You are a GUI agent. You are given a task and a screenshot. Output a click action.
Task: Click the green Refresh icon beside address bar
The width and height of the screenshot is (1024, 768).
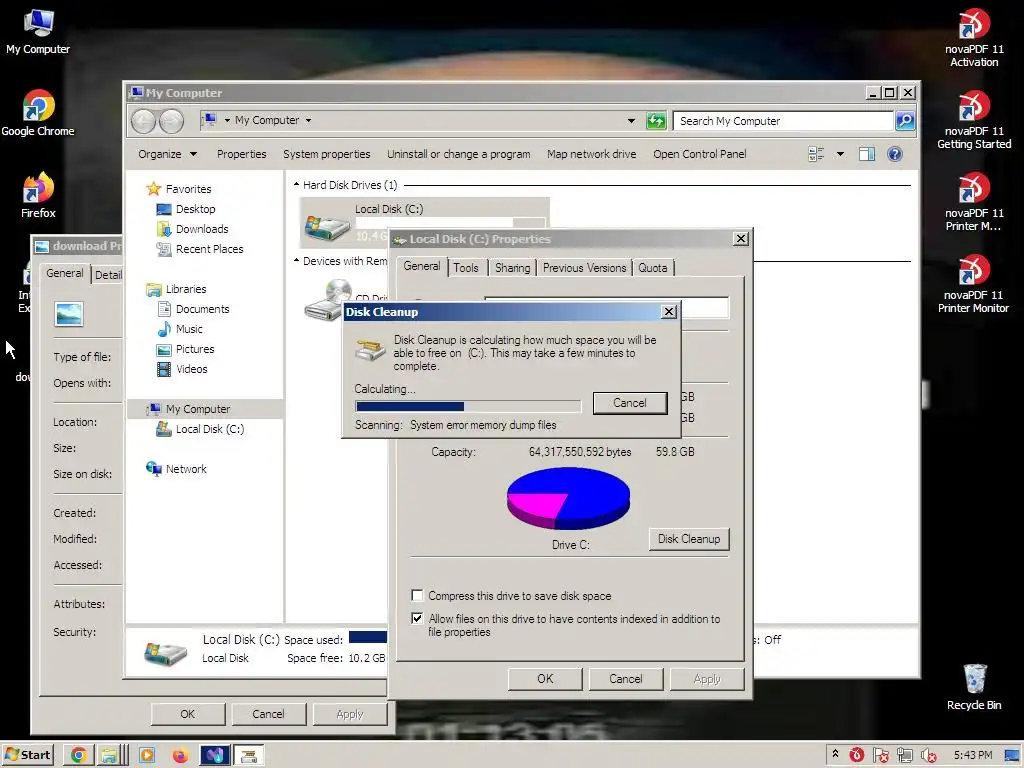pyautogui.click(x=656, y=121)
